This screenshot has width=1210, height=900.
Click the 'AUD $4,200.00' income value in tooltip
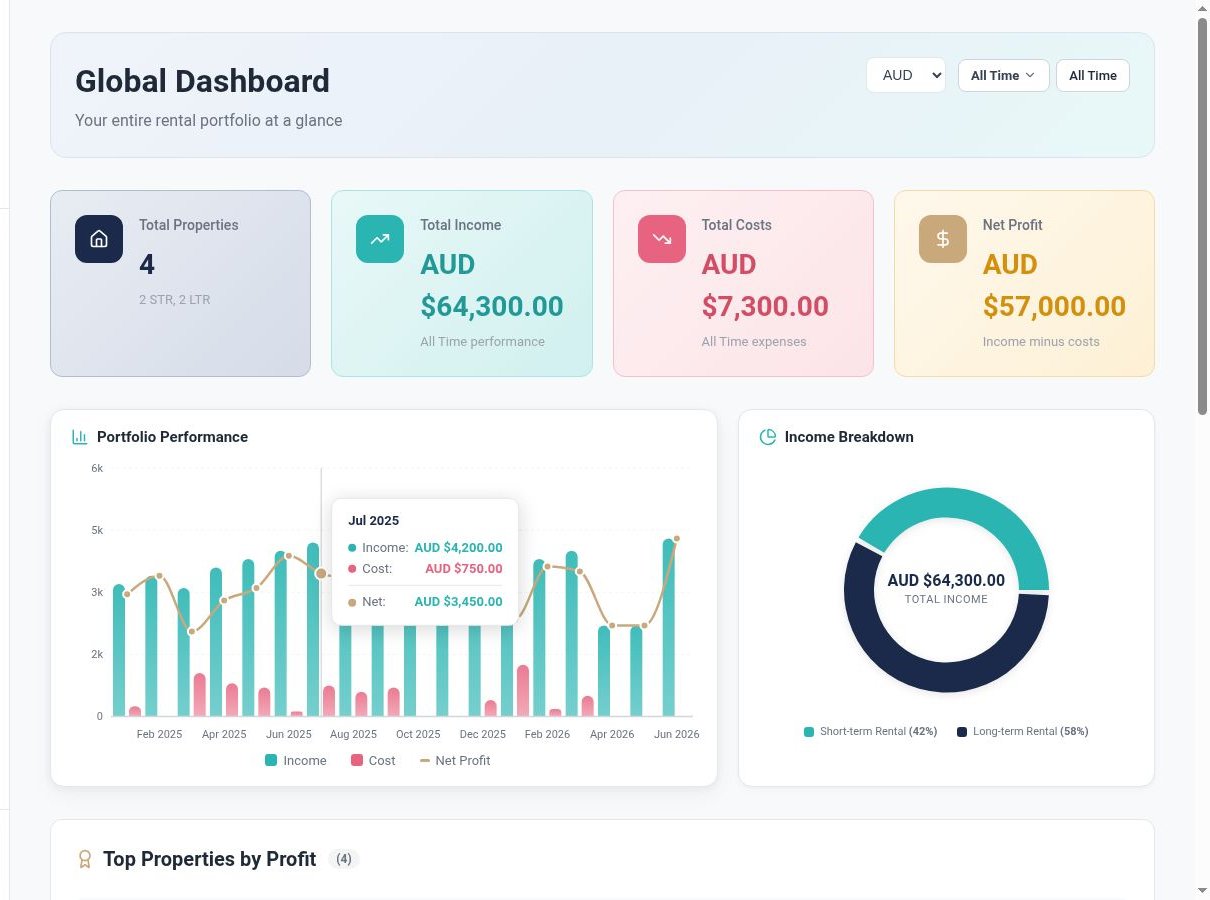click(458, 548)
